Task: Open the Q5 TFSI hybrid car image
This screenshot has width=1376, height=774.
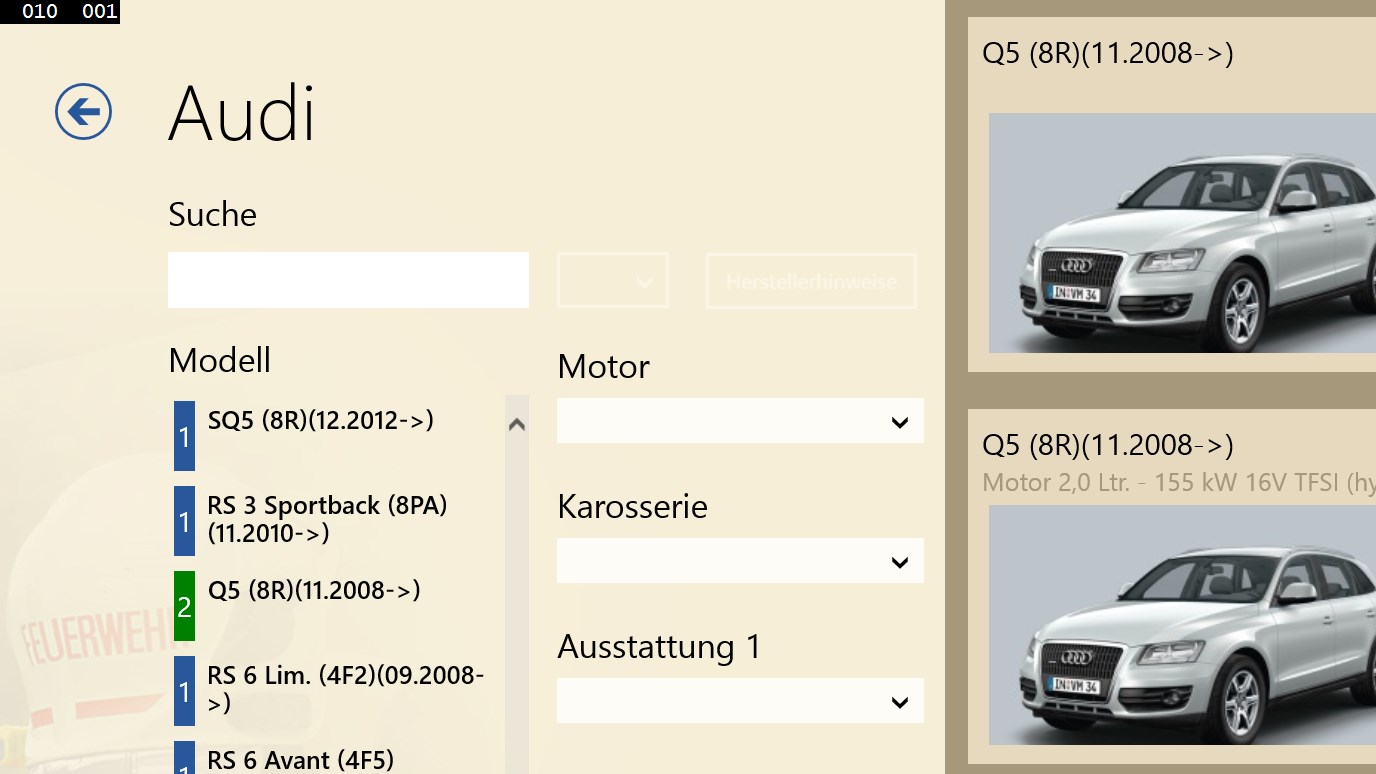Action: pyautogui.click(x=1182, y=624)
